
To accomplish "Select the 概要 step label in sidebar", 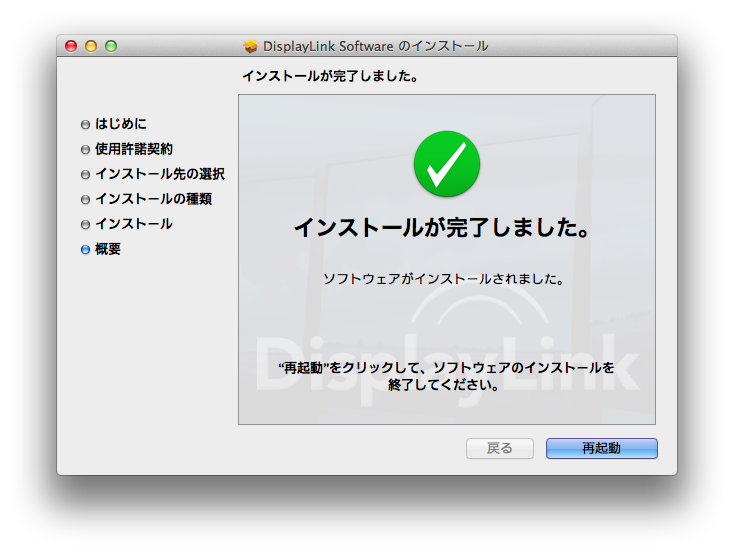I will tap(108, 249).
